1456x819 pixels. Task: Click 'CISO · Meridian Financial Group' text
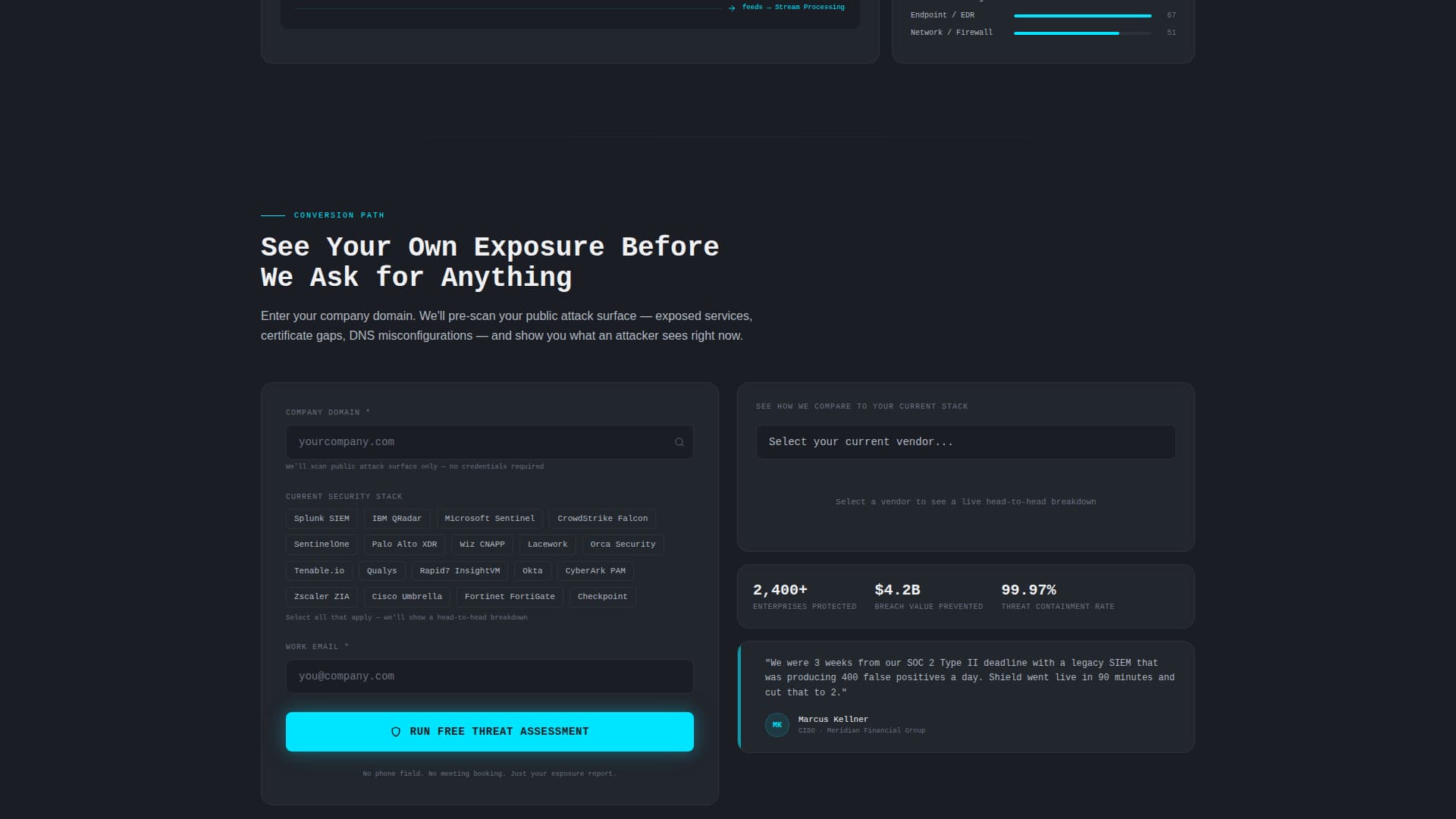861,731
